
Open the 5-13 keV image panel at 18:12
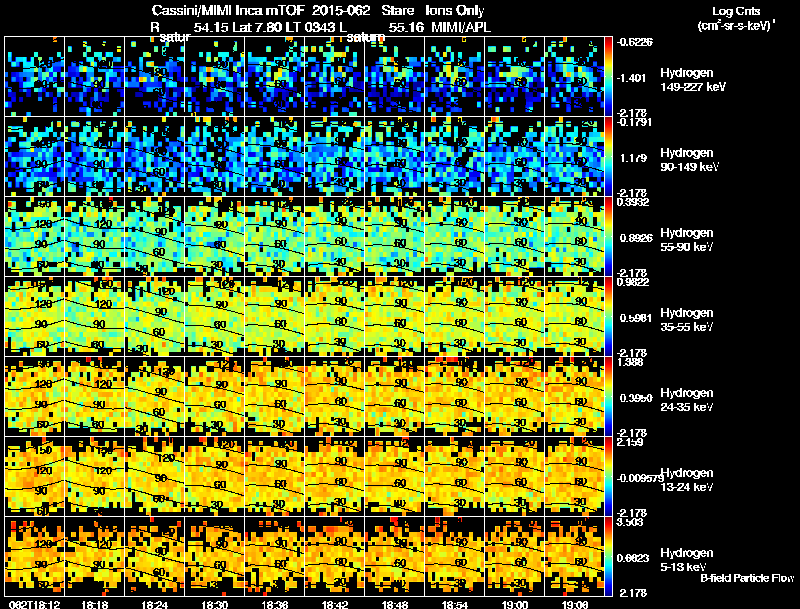pyautogui.click(x=35, y=556)
